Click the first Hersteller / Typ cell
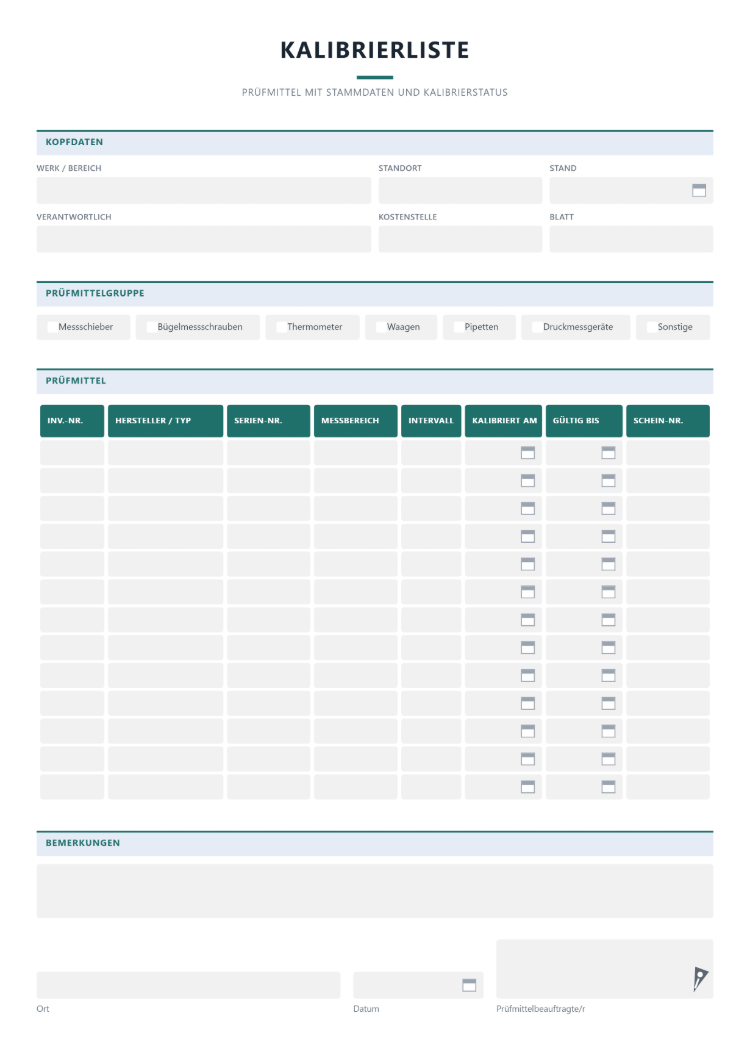Viewport: 750px width, 1060px height. click(165, 453)
